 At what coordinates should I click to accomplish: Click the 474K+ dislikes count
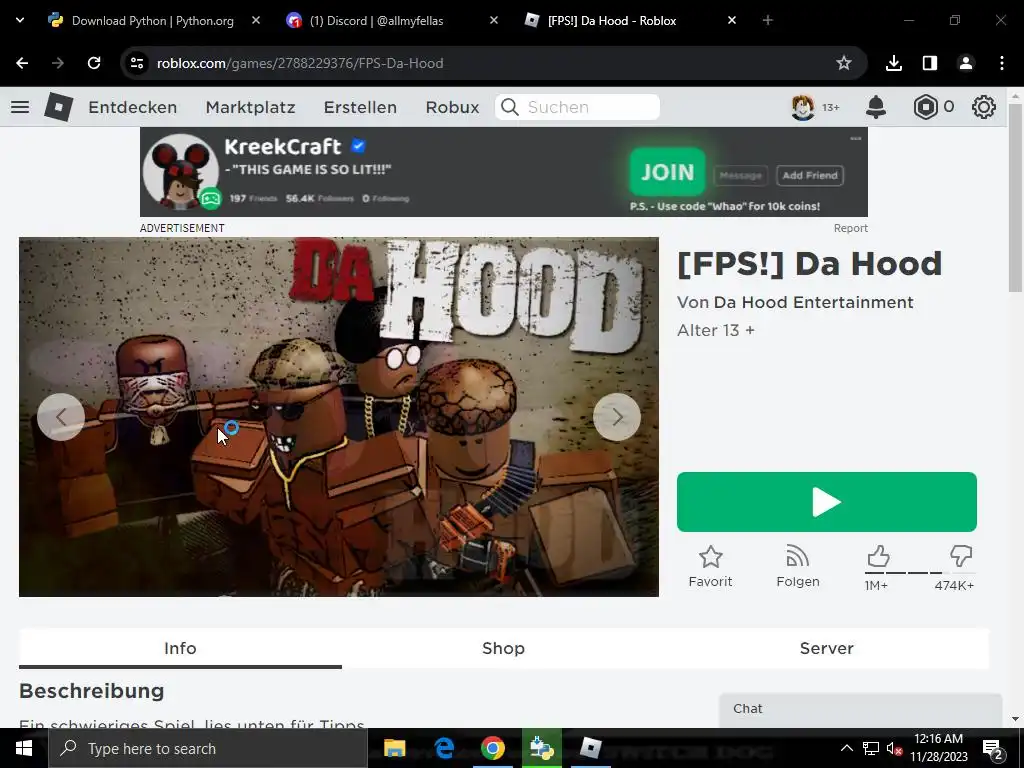(x=954, y=586)
